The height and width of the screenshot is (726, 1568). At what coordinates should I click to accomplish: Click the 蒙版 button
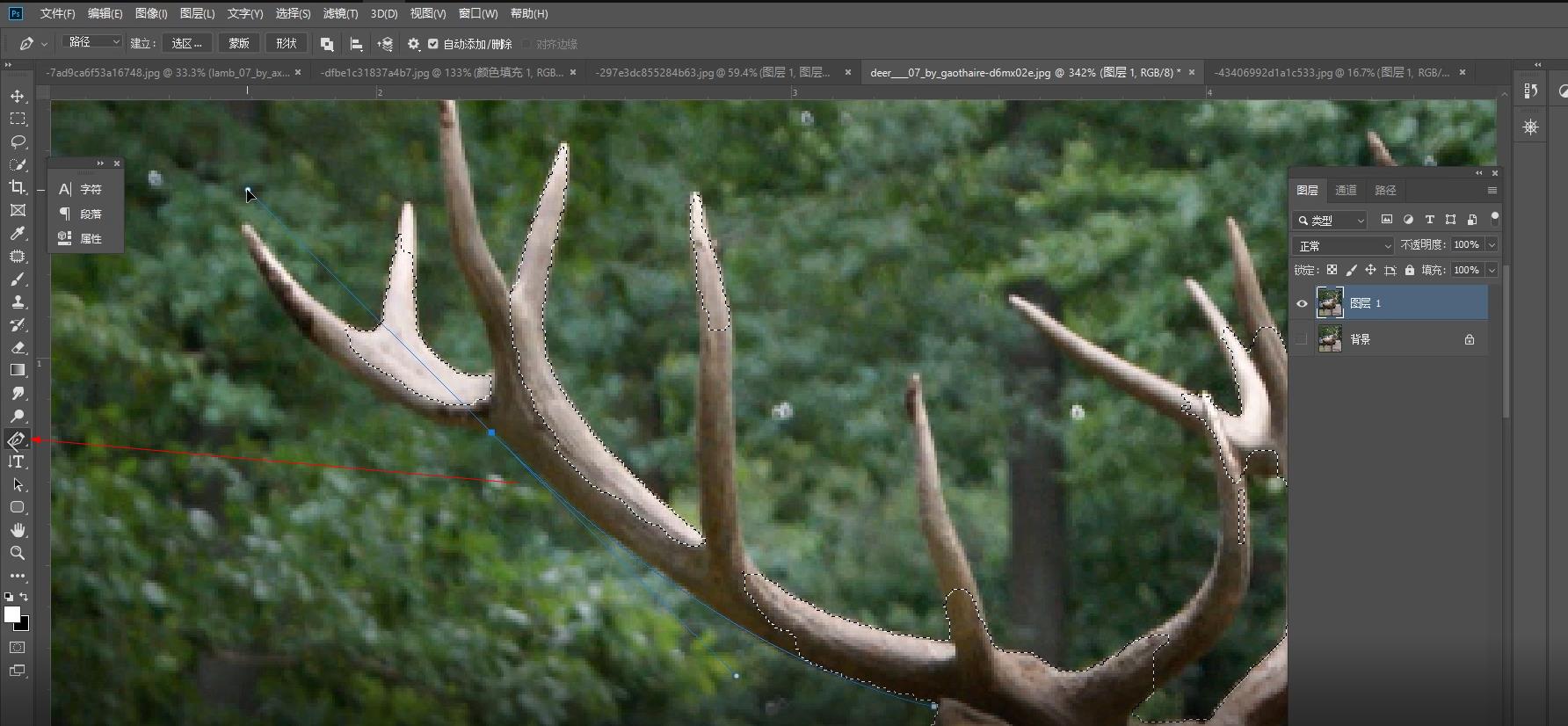(x=239, y=43)
